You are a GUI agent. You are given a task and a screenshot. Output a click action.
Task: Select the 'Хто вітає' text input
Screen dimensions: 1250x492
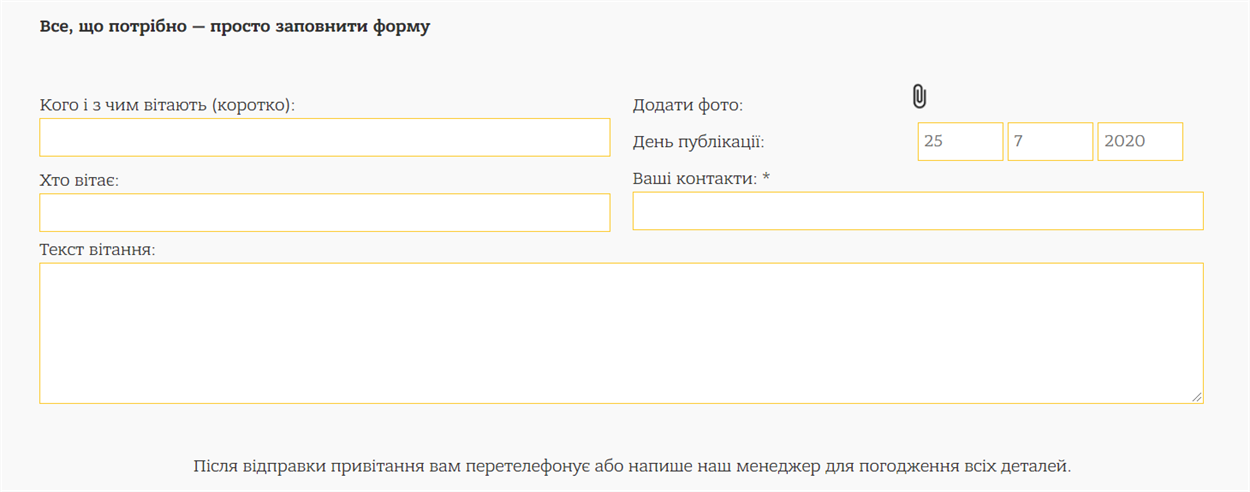tap(324, 212)
